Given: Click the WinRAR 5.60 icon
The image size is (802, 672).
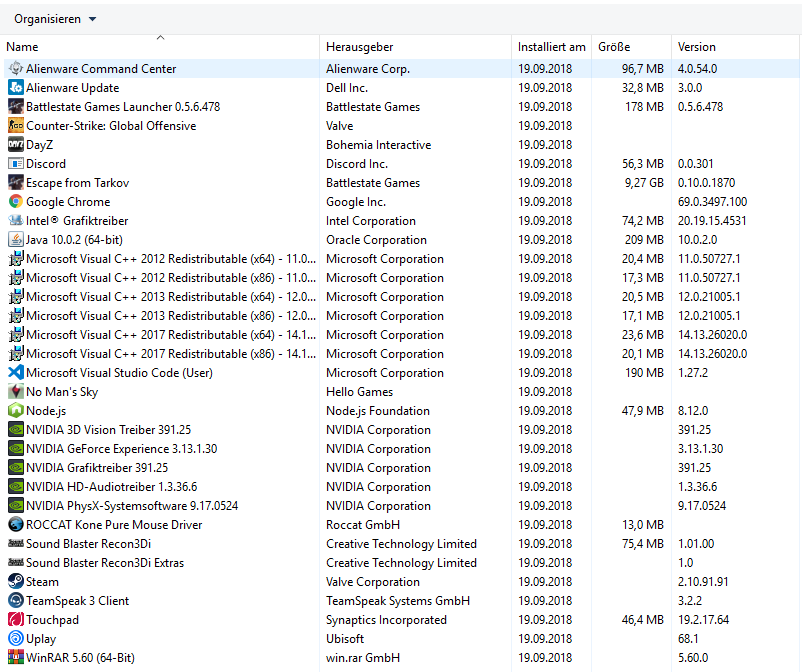Looking at the screenshot, I should pyautogui.click(x=16, y=658).
